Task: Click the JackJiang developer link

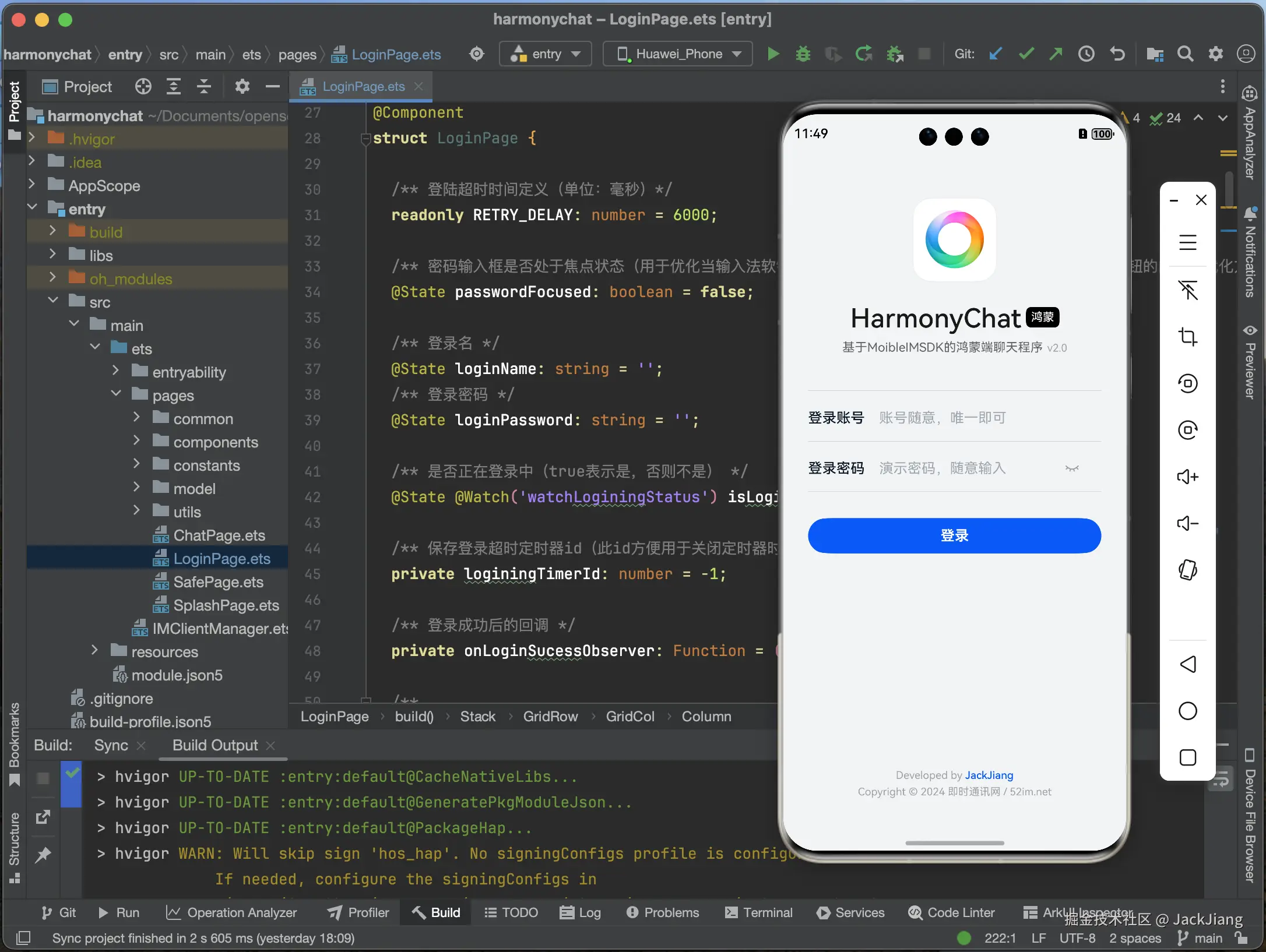Action: click(989, 775)
